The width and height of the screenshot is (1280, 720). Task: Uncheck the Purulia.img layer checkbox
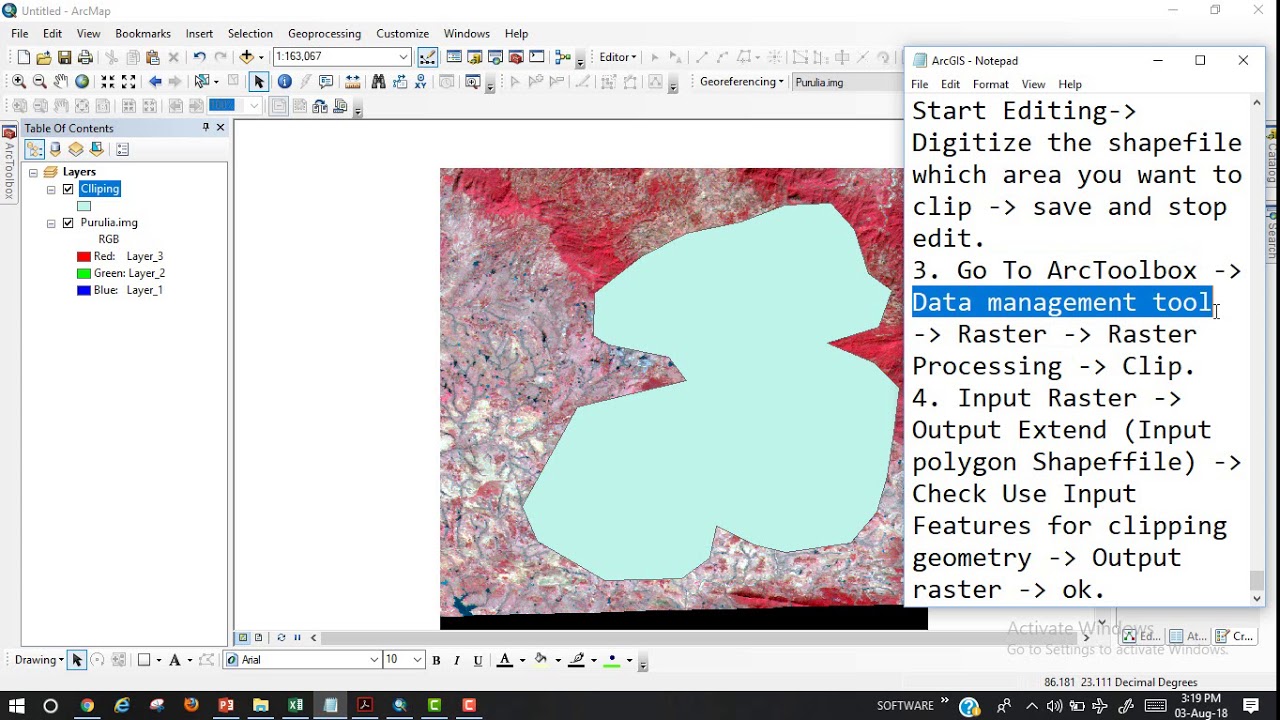[68, 223]
